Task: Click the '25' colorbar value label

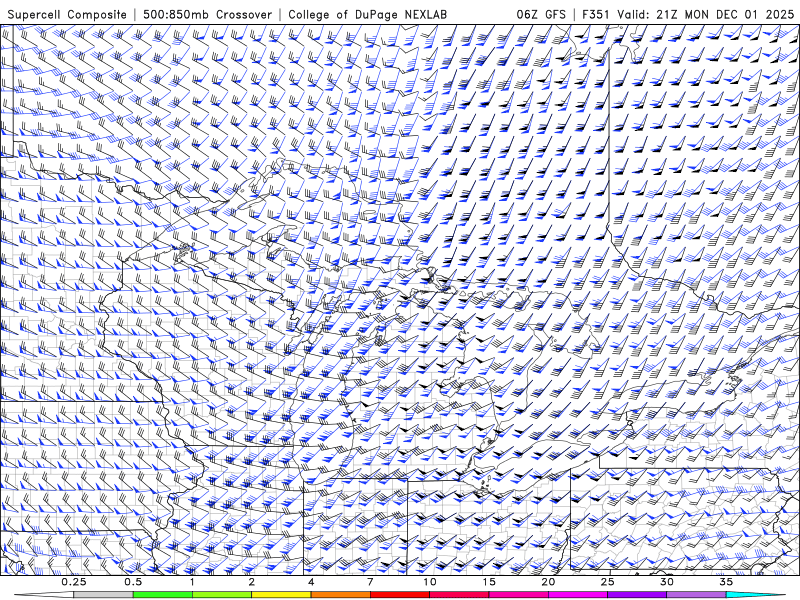Action: click(x=607, y=582)
